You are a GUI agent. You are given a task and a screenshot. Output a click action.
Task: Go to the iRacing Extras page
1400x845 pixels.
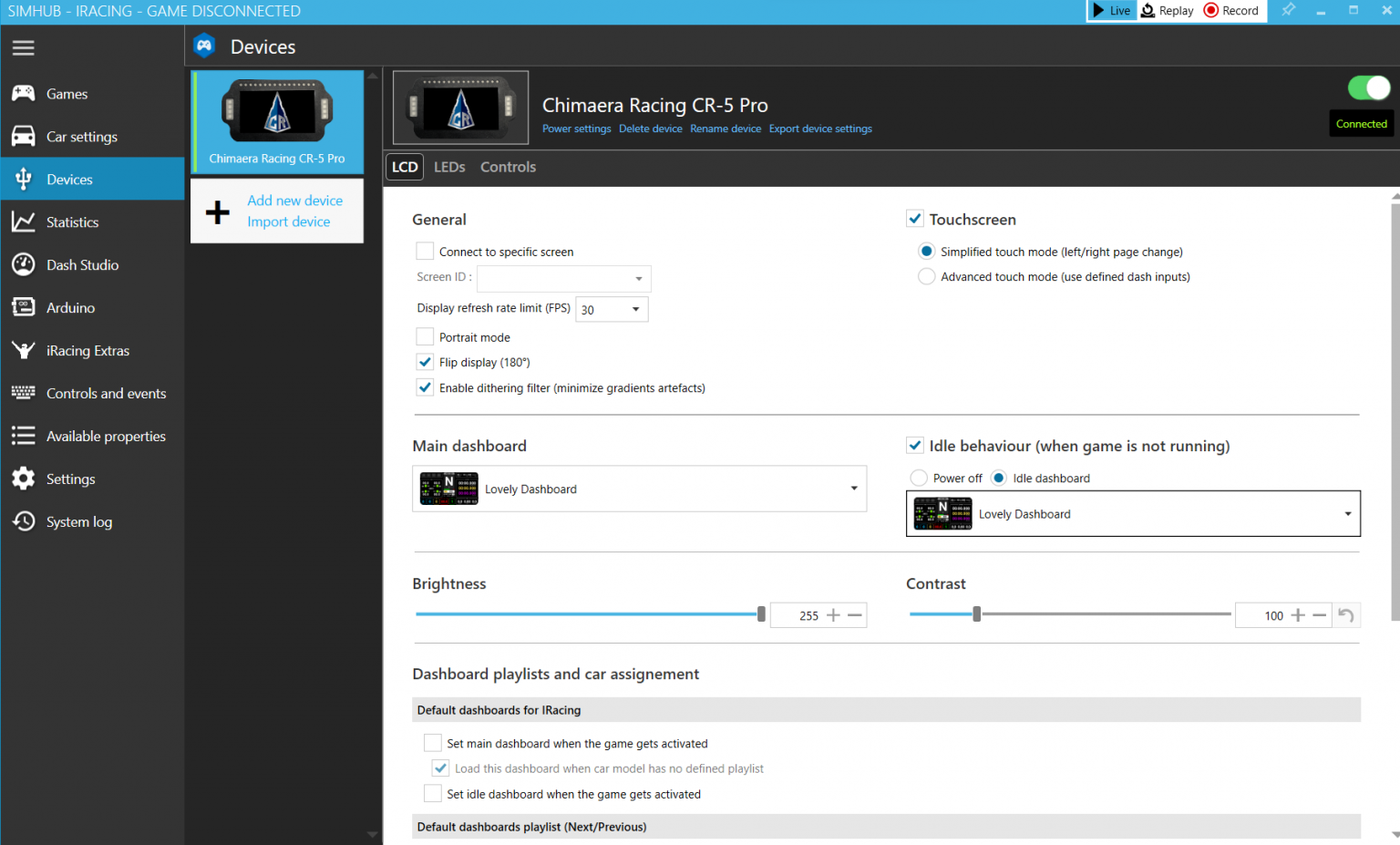pyautogui.click(x=87, y=351)
